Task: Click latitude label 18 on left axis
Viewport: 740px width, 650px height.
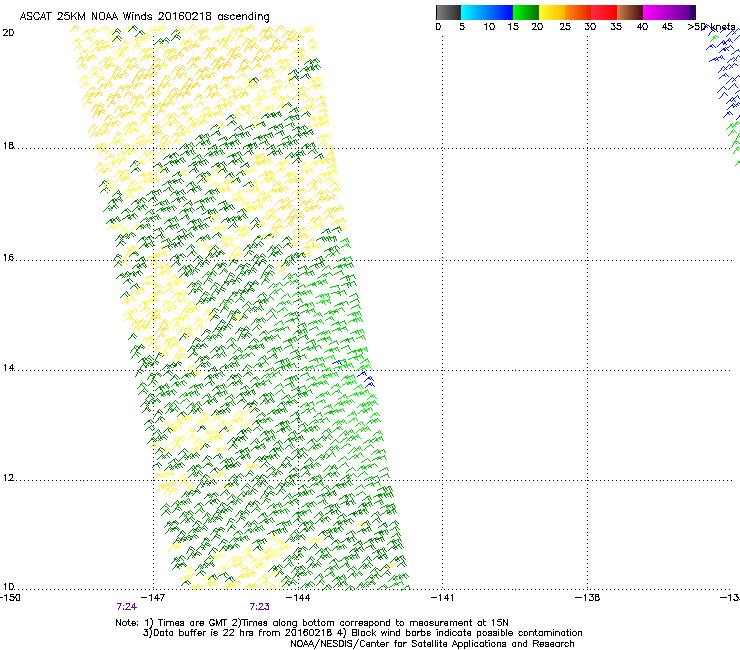Action: pos(8,145)
